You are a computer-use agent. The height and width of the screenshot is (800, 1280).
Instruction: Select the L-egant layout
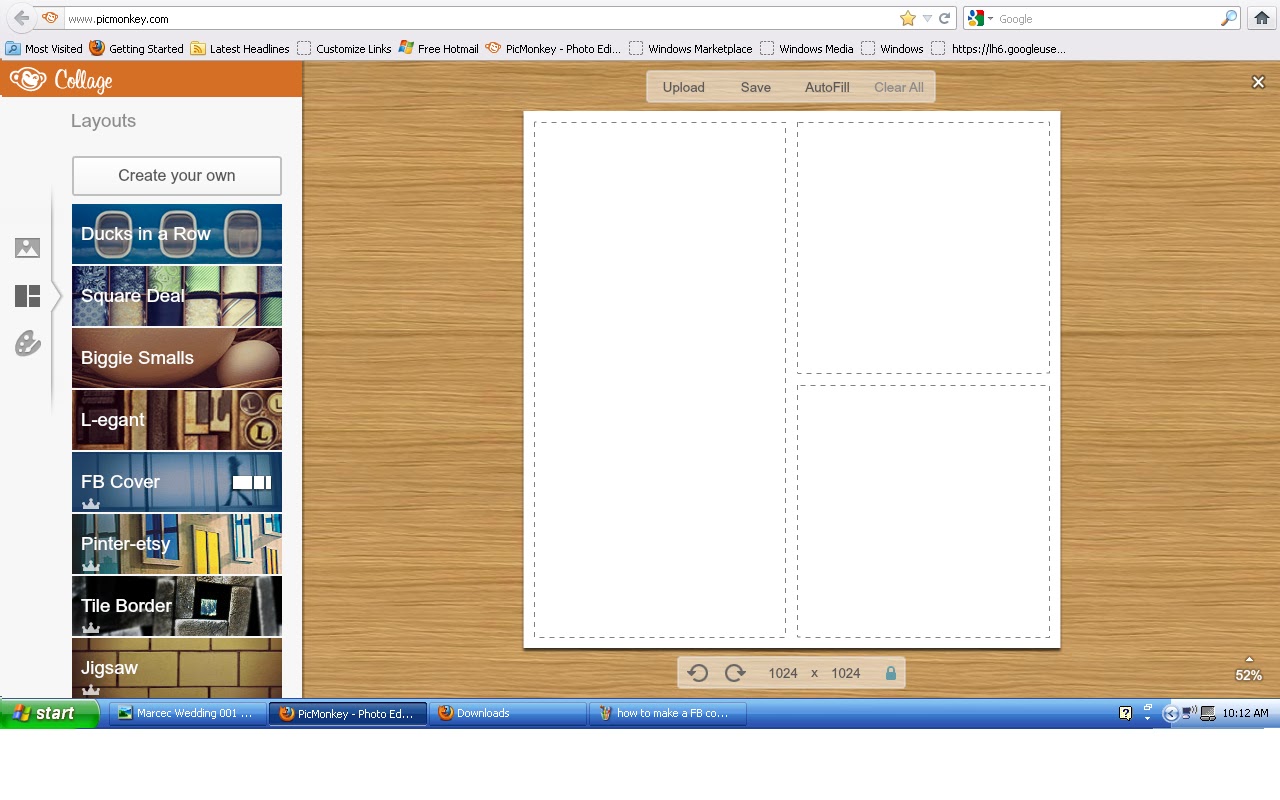(x=177, y=420)
